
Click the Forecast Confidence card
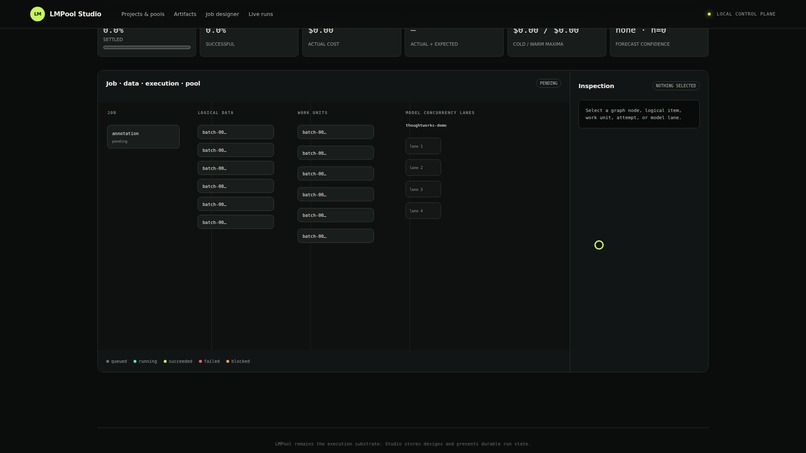coord(659,40)
